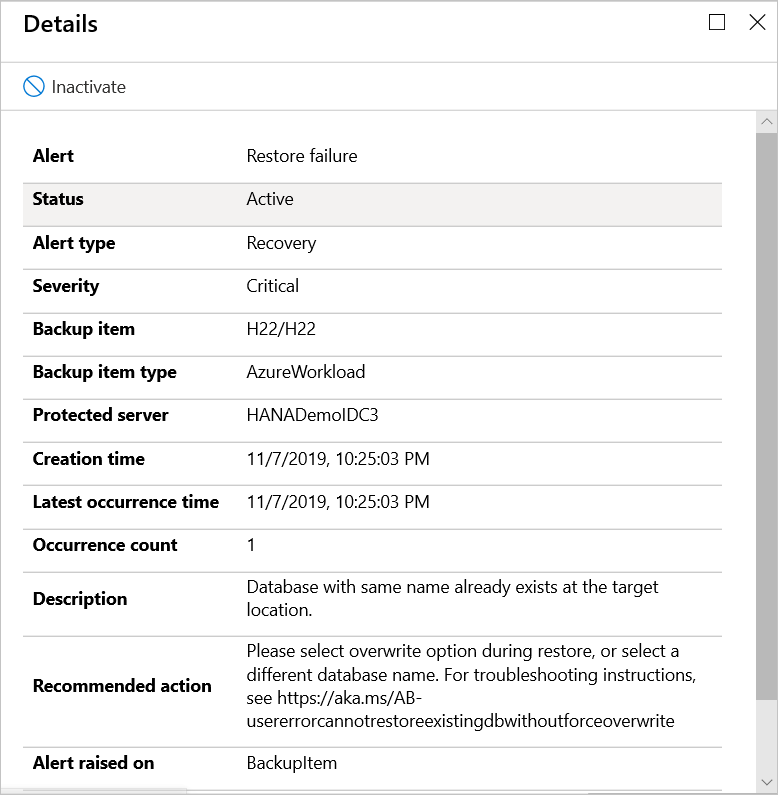
Task: Click the Critical severity value
Action: tap(273, 286)
